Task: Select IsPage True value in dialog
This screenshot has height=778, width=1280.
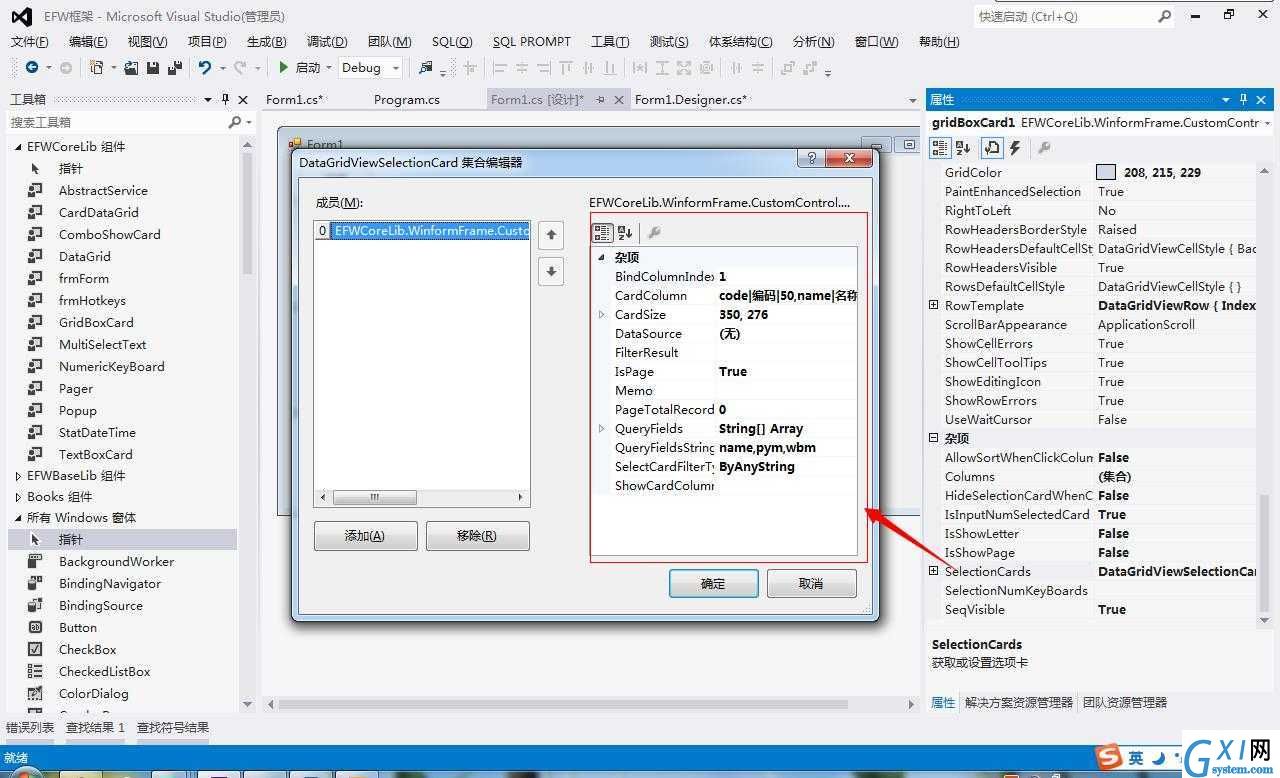Action: pyautogui.click(x=733, y=371)
